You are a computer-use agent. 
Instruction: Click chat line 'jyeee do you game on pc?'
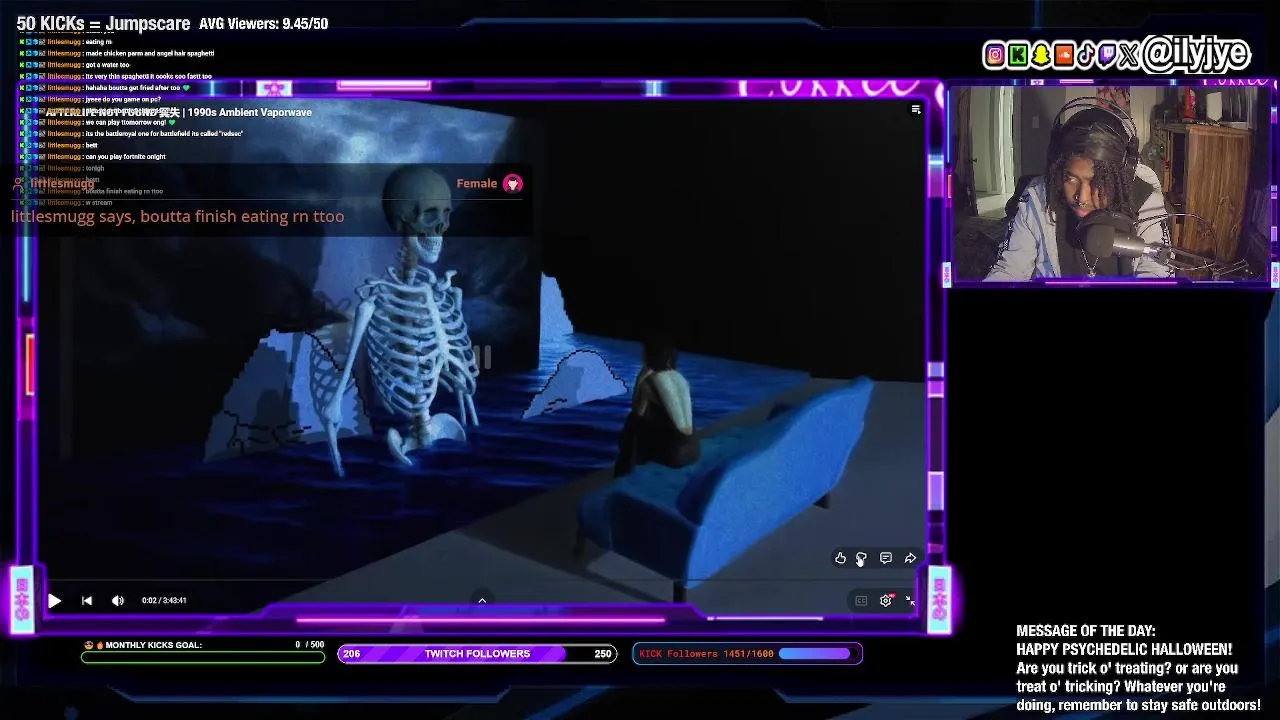click(x=123, y=99)
